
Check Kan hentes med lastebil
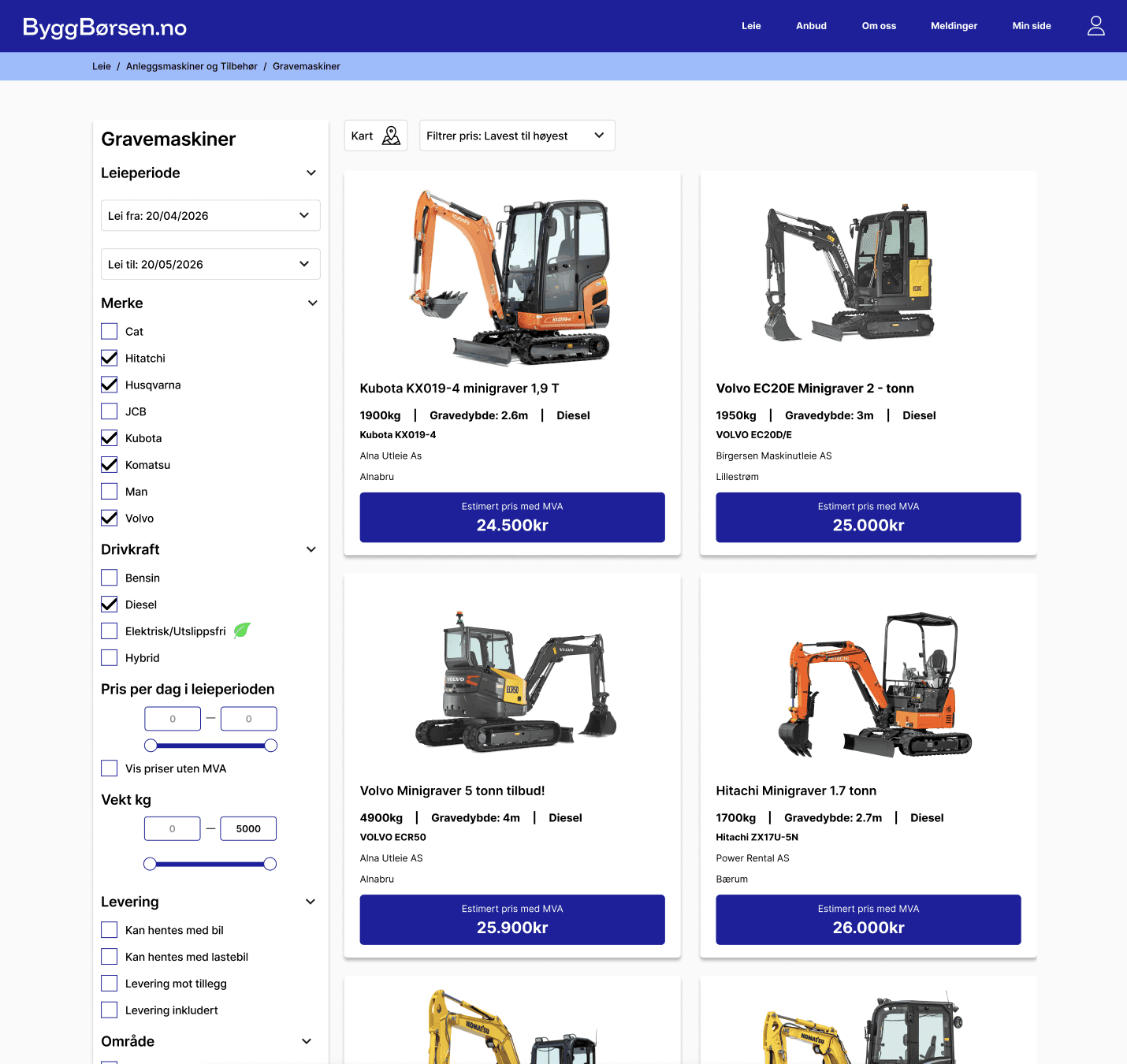[x=110, y=957]
